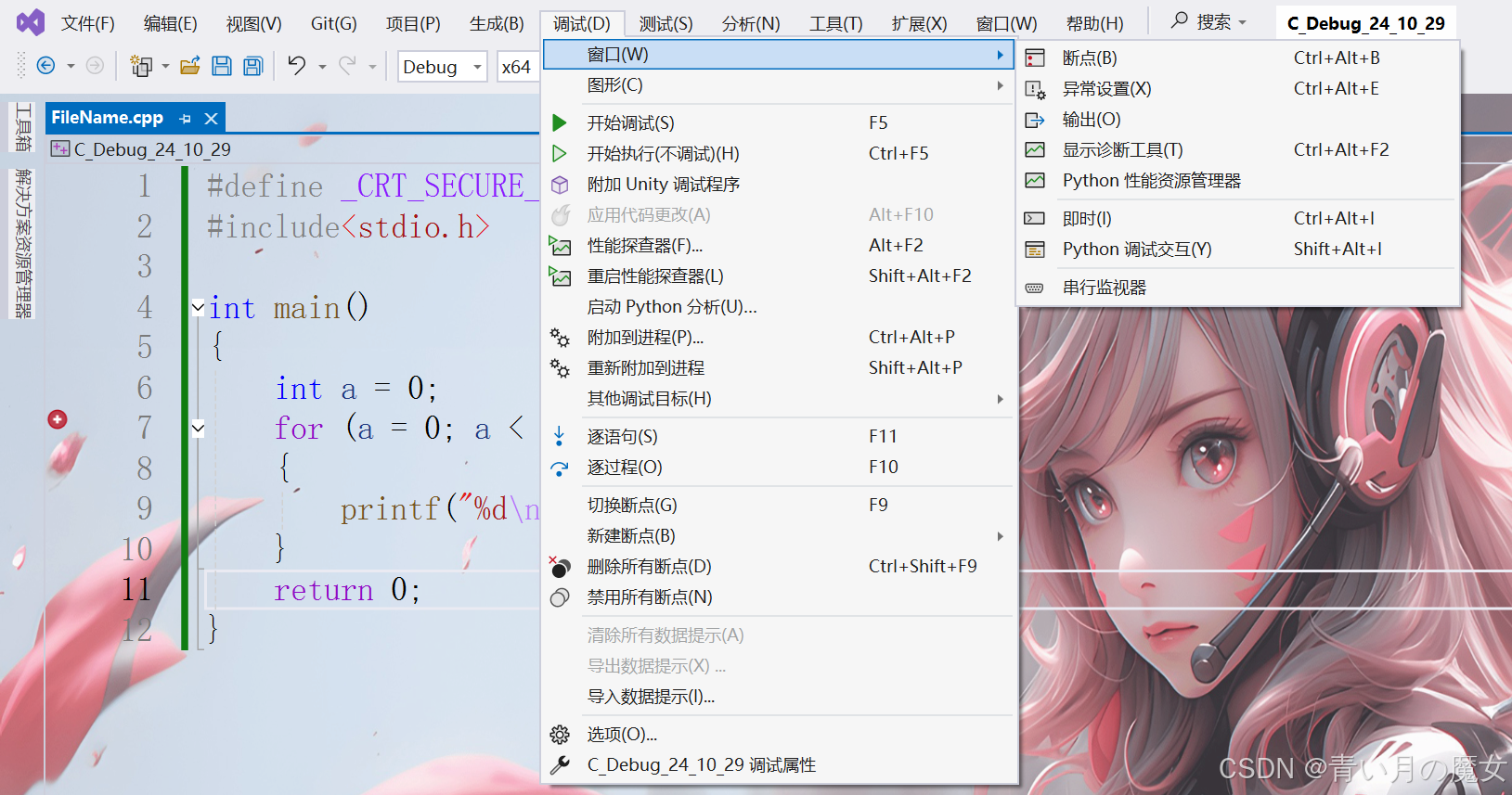Close the FileName.cpp tab
Viewport: 1512px width, 795px height.
click(x=211, y=119)
